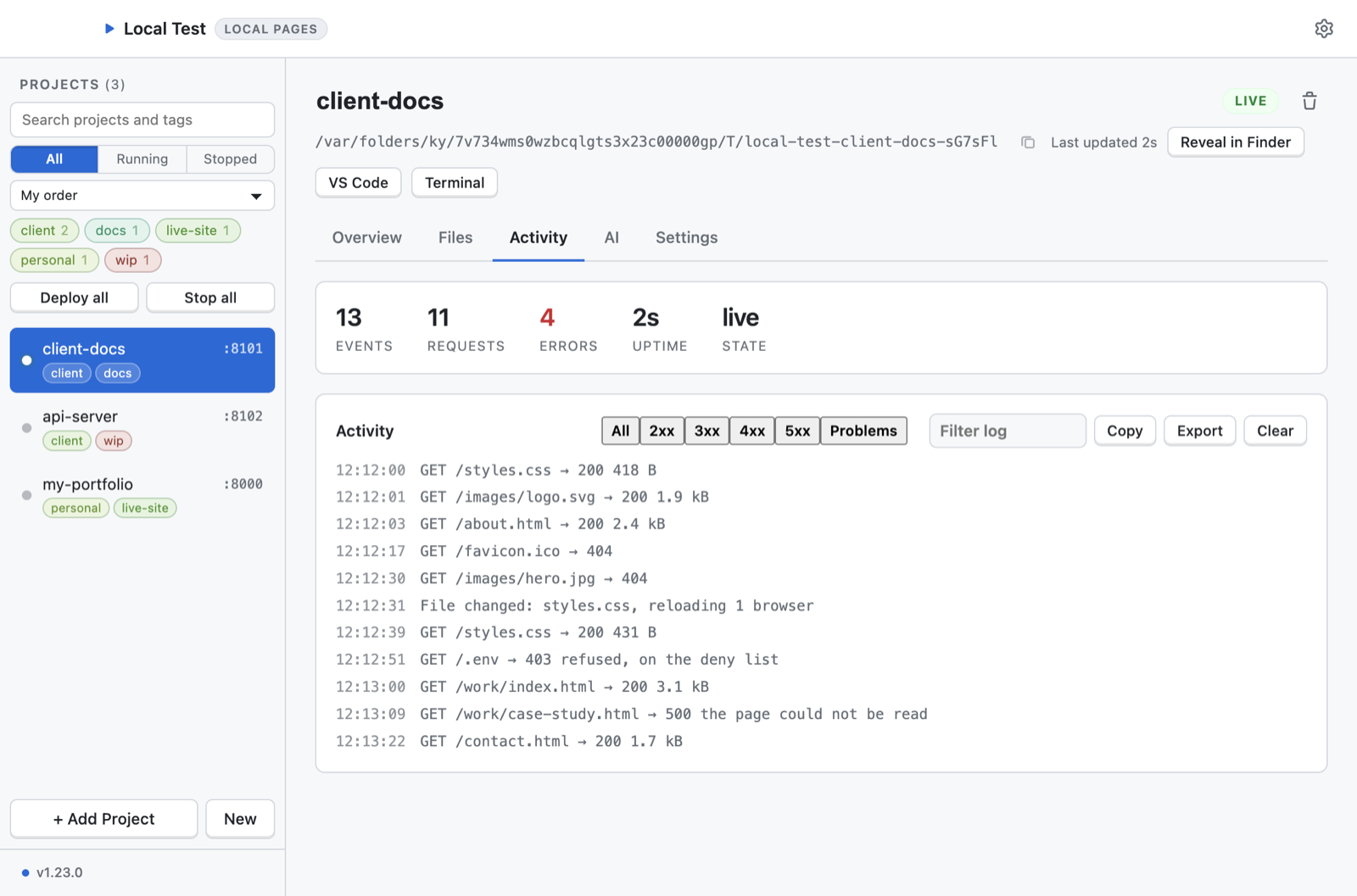Show All status codes in the log
This screenshot has height=896, width=1357.
click(621, 431)
